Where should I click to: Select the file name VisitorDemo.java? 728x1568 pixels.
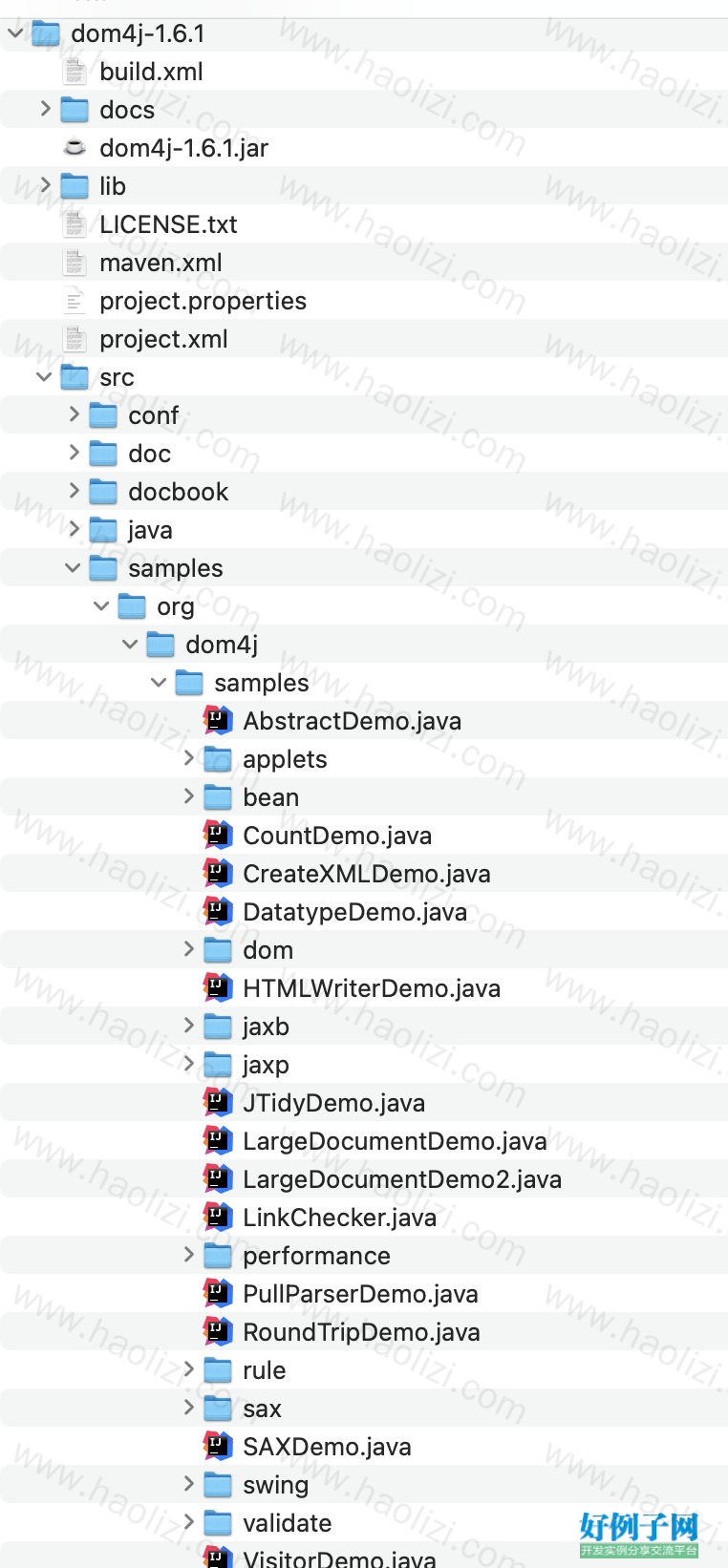click(339, 1558)
